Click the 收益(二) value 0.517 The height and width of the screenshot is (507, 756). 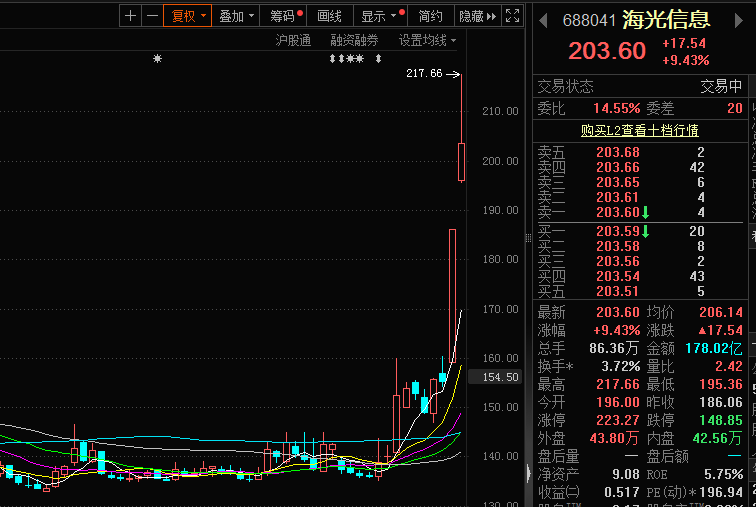click(622, 492)
